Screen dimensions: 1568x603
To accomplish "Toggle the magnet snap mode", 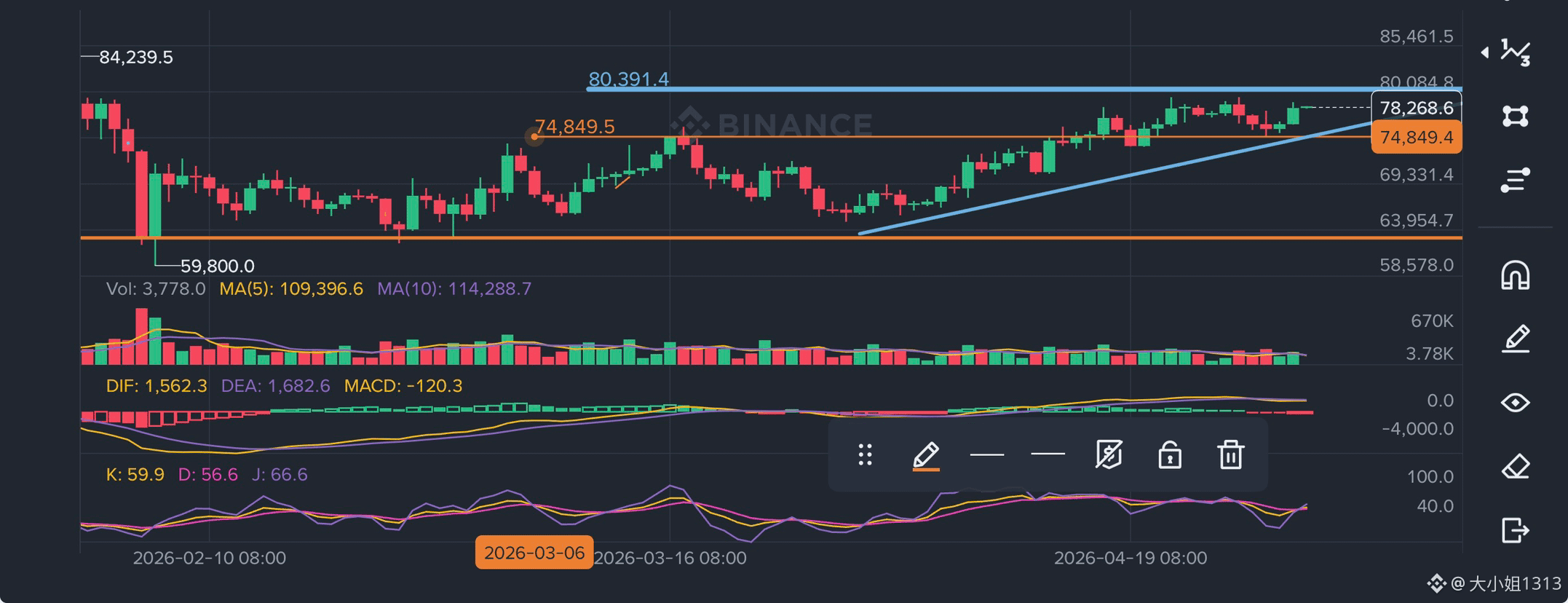I will pos(1516,275).
